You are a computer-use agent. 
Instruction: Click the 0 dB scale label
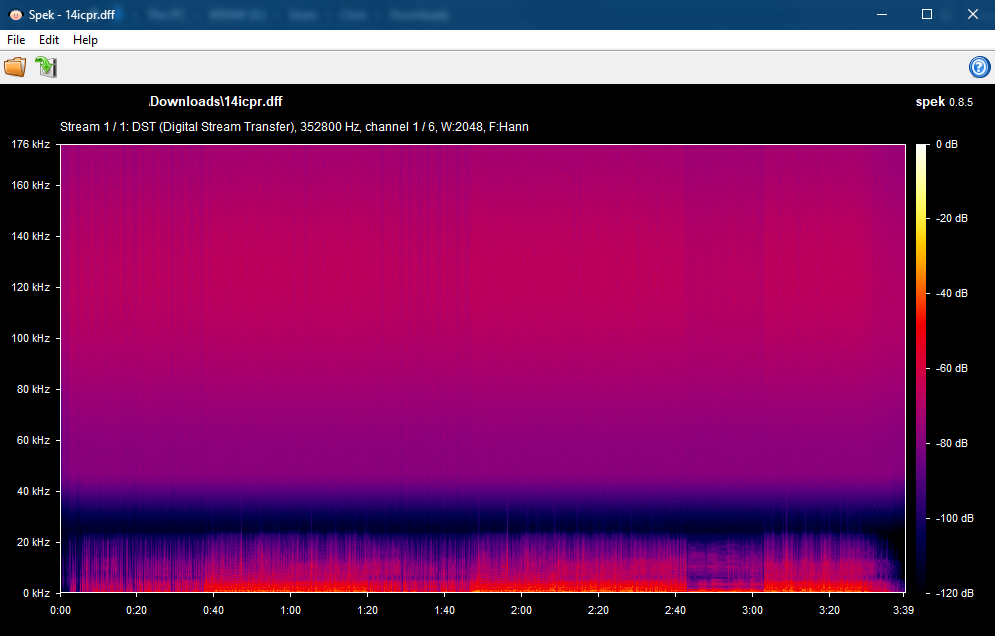(x=947, y=144)
